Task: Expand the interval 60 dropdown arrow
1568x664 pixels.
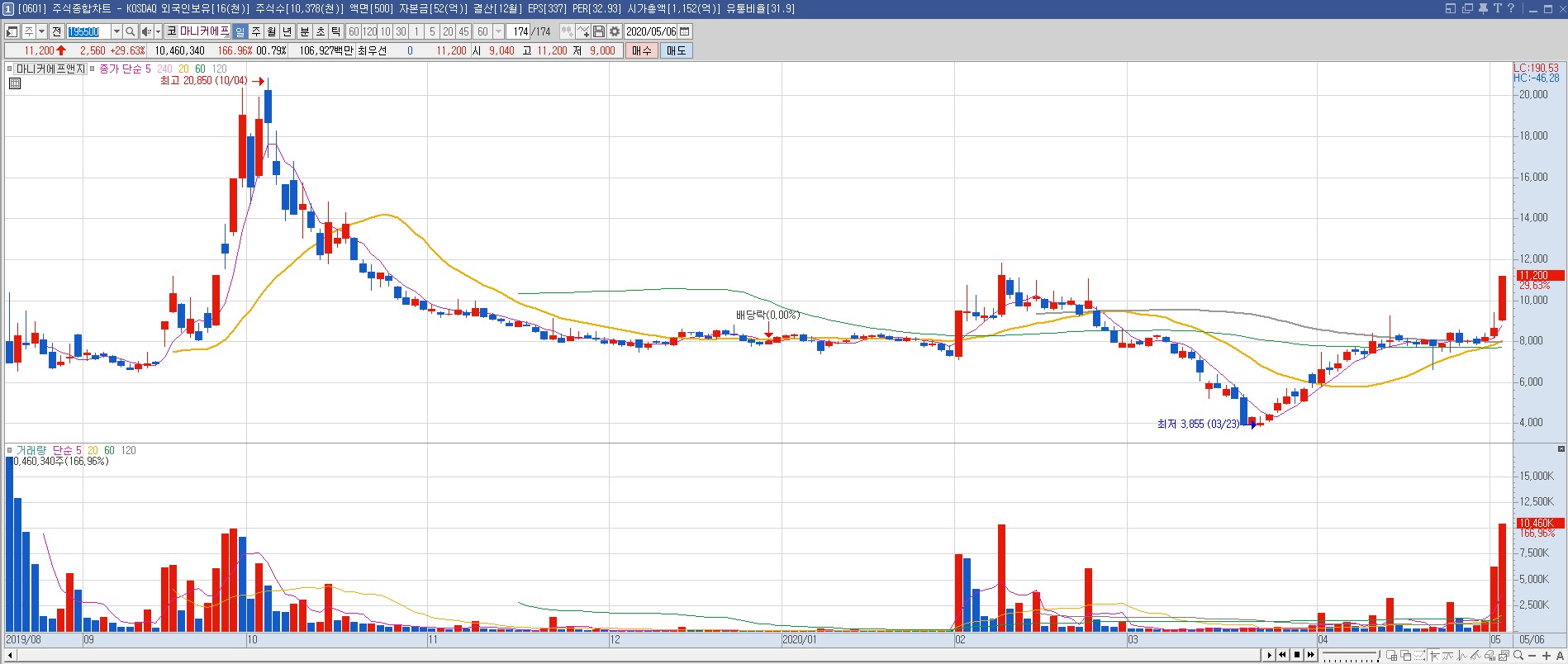Action: [x=498, y=31]
